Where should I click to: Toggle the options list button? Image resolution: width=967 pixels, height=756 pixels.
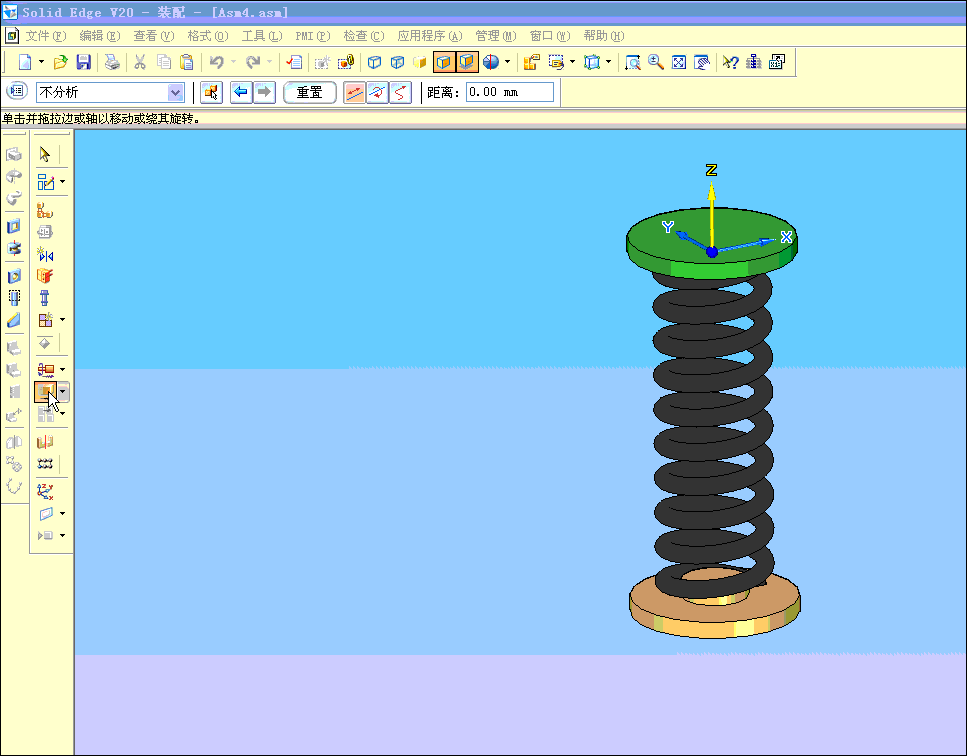17,91
